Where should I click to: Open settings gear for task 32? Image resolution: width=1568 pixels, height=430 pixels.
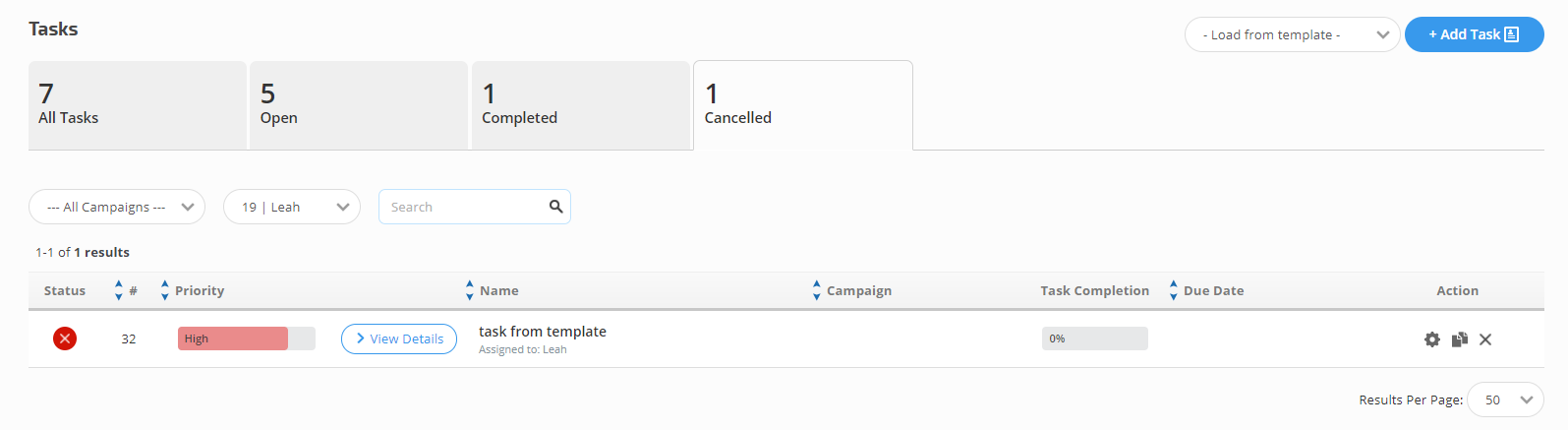tap(1432, 339)
